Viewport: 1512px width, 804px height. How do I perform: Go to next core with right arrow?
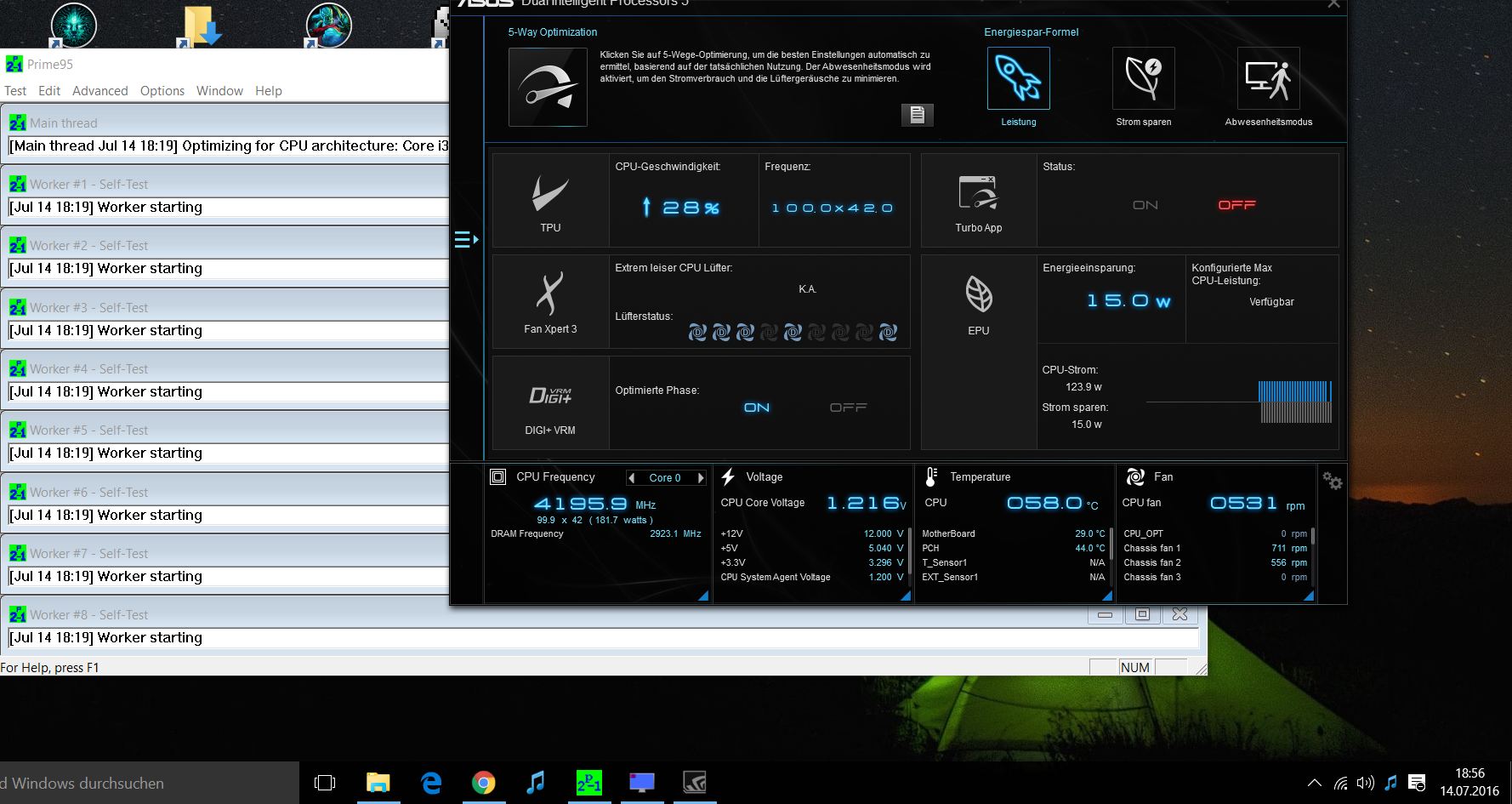(x=701, y=478)
